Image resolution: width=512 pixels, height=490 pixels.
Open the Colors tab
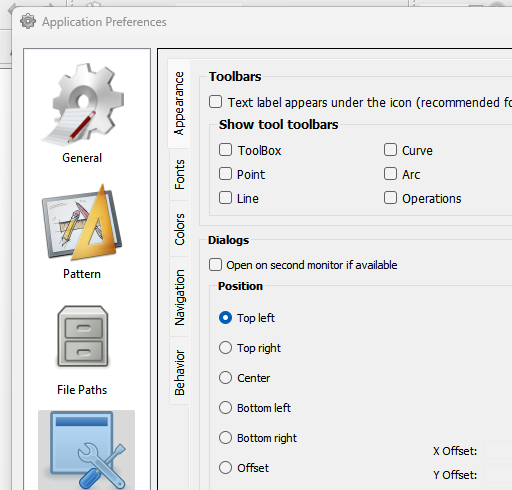click(179, 229)
